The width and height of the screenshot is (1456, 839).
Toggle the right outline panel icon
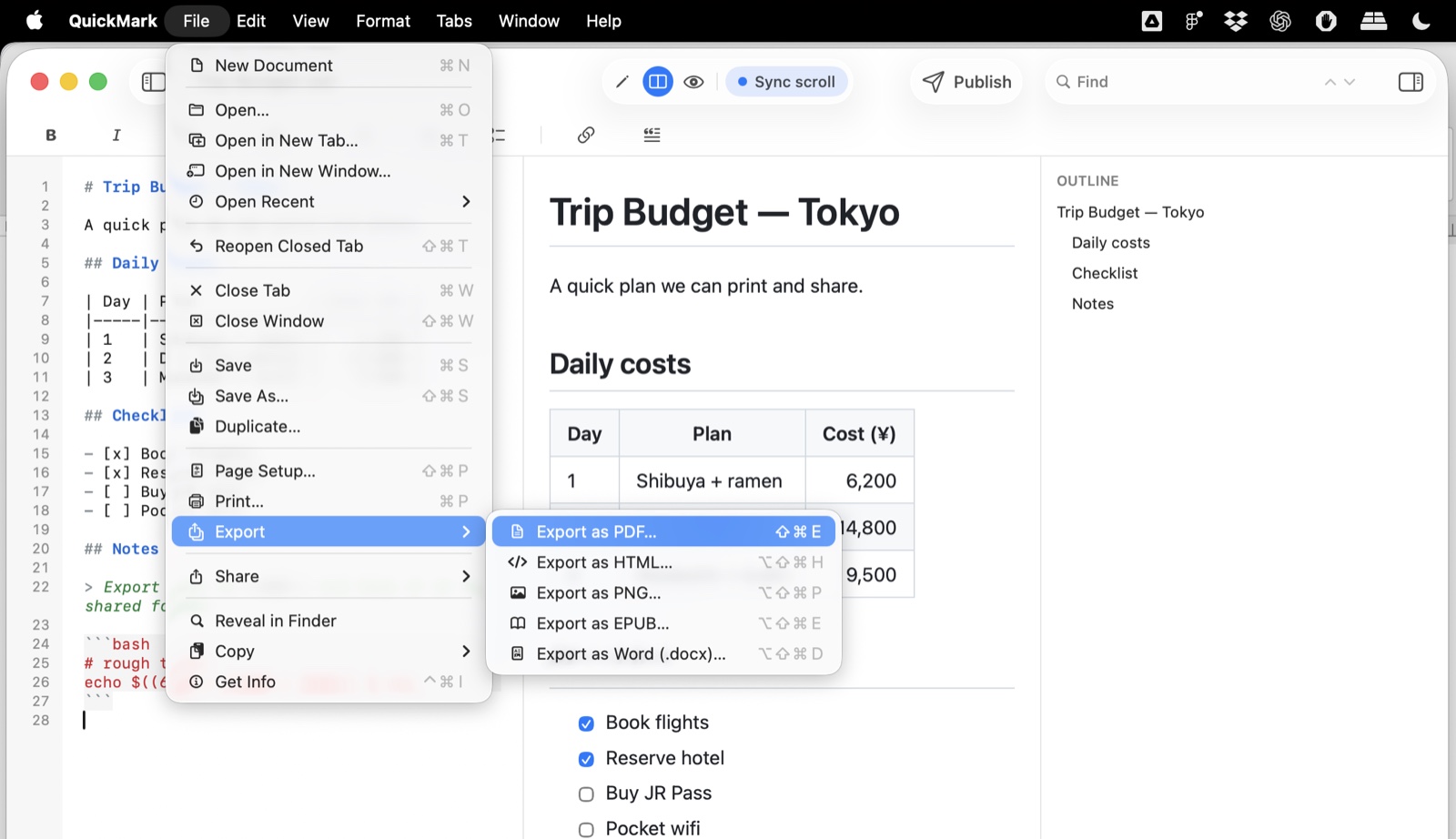(1410, 82)
